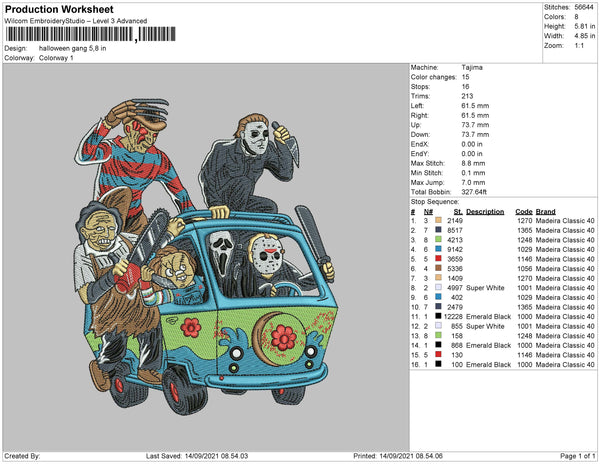Click the halloween gang embroidery design preview

pyautogui.click(x=206, y=257)
